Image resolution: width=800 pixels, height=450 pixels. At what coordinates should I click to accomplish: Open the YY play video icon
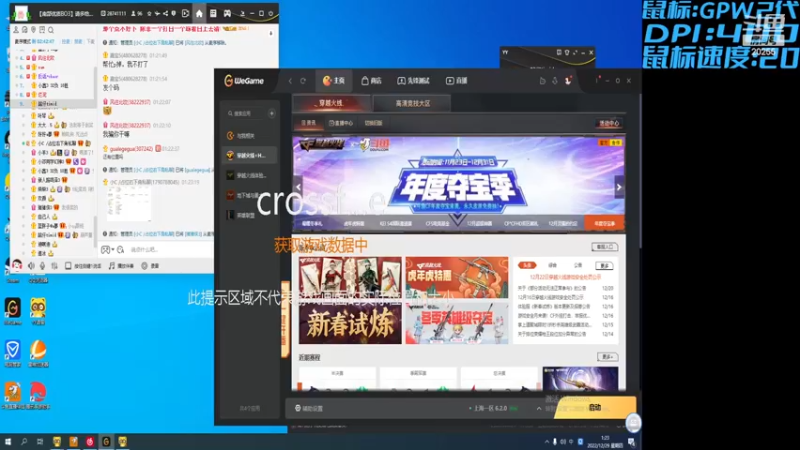pyautogui.click(x=185, y=13)
